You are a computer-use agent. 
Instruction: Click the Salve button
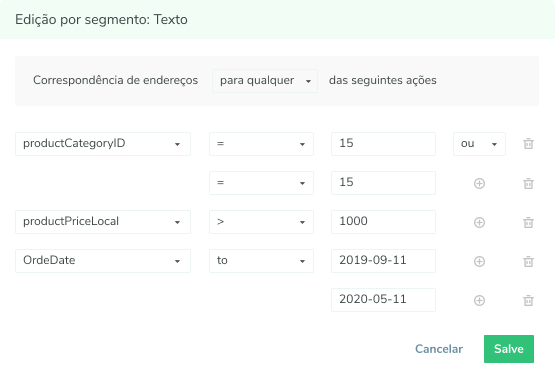pyautogui.click(x=509, y=349)
